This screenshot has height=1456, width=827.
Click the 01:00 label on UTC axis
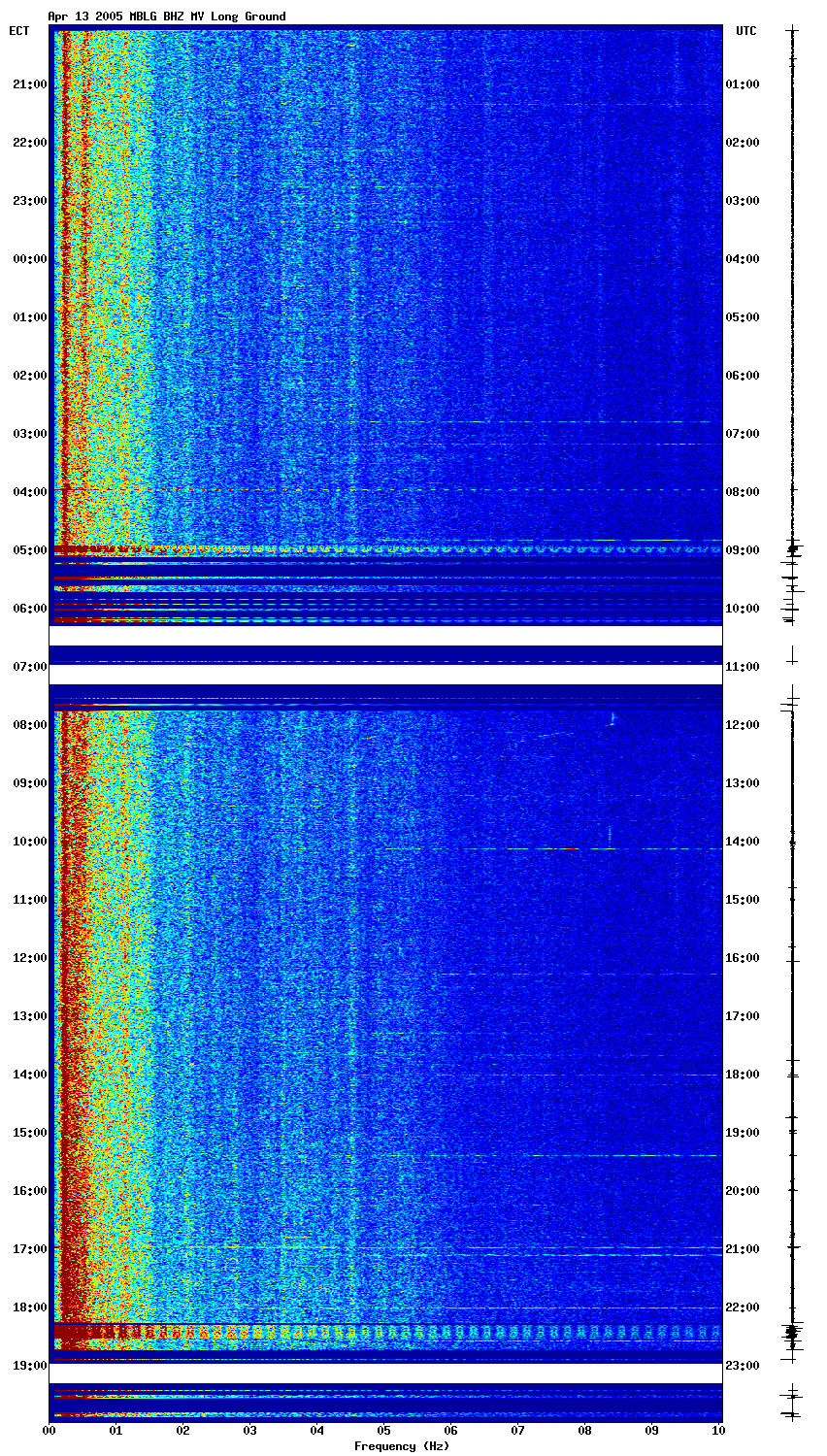pos(743,84)
